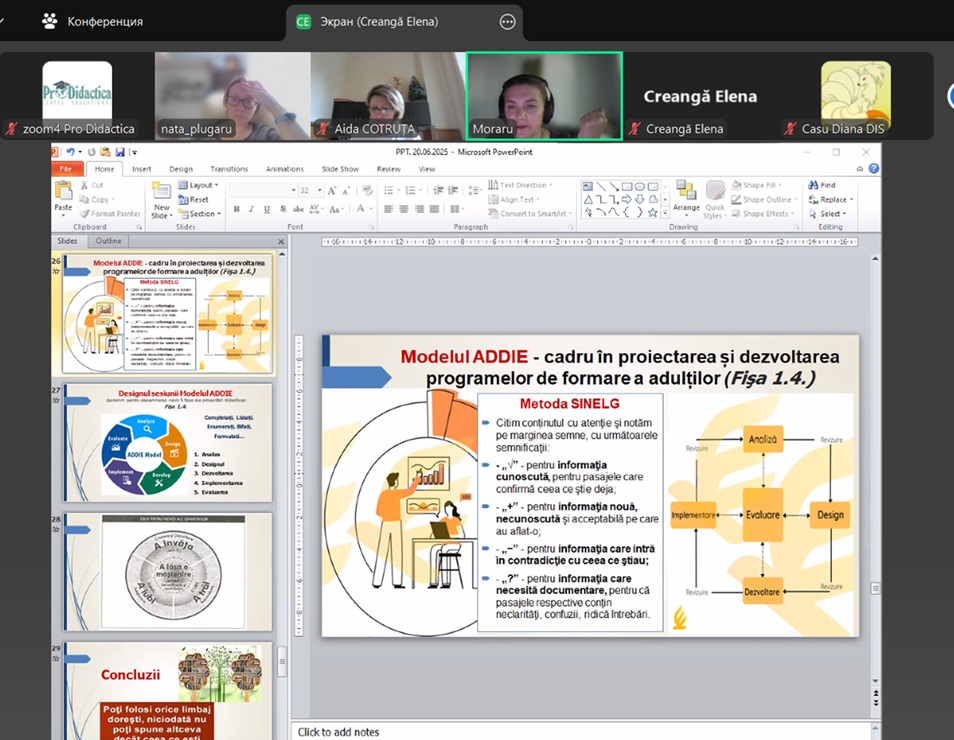Image resolution: width=954 pixels, height=740 pixels.
Task: Select the right arrow shape
Action: click(627, 200)
